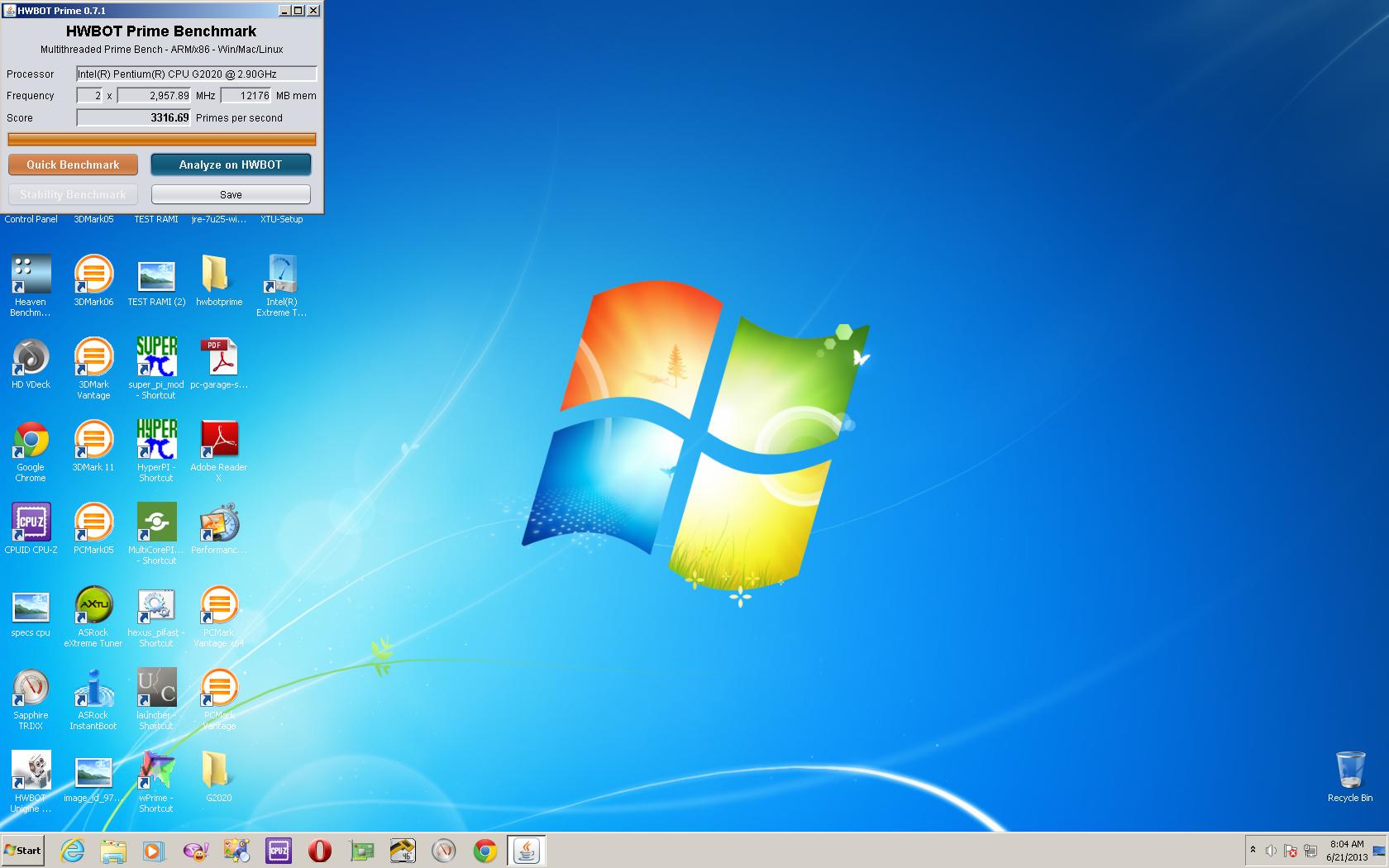Screen dimensions: 1389x868
Task: Open paint-like taskbar icon with magnifier
Action: [x=237, y=851]
